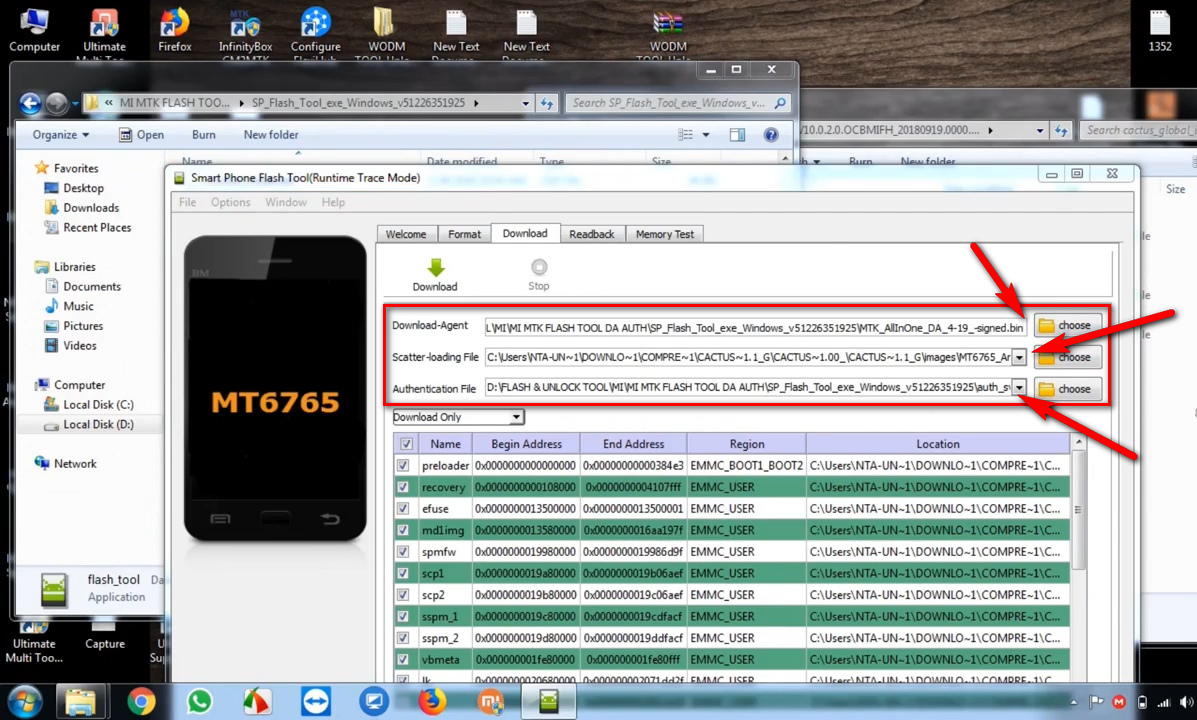The width and height of the screenshot is (1197, 720).
Task: Click the Computer desktop icon
Action: [x=34, y=30]
